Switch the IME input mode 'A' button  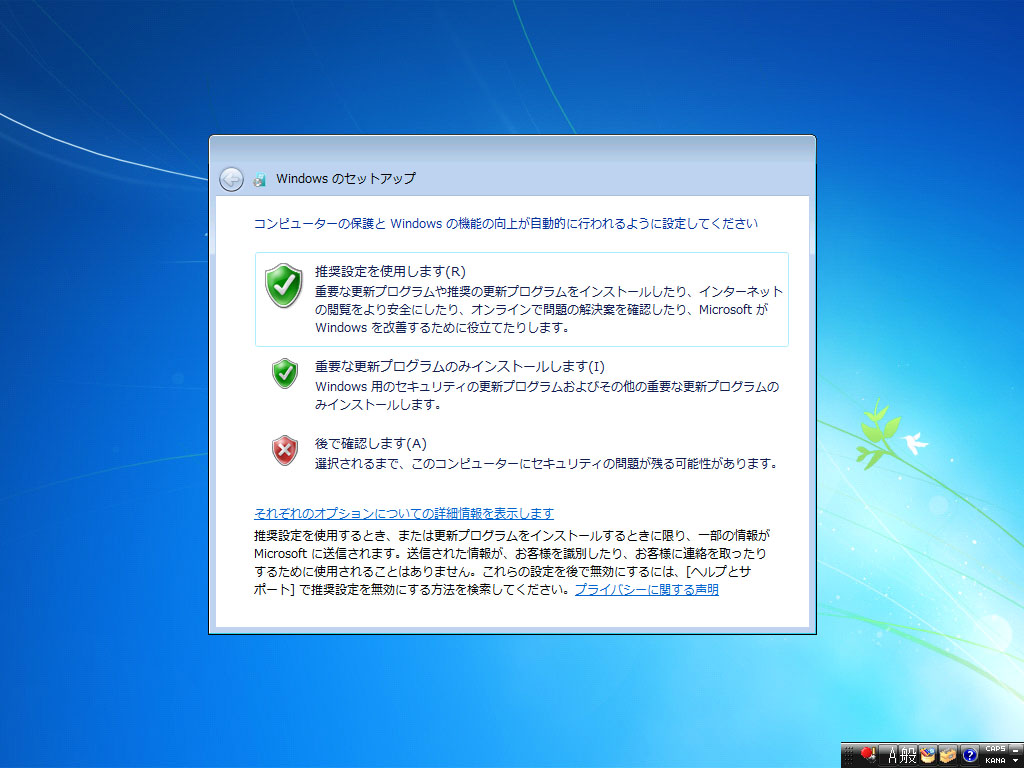pyautogui.click(x=891, y=755)
